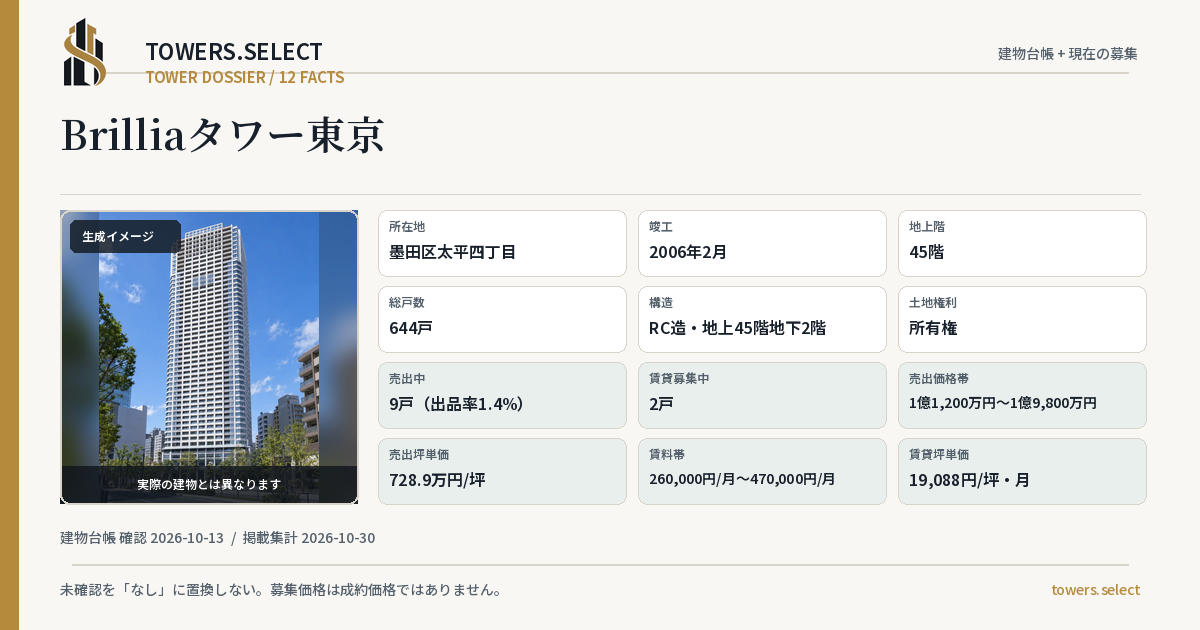1200x630 pixels.
Task: Click the 建物台帳 + 現在の募集 header label
Action: pos(1068,53)
